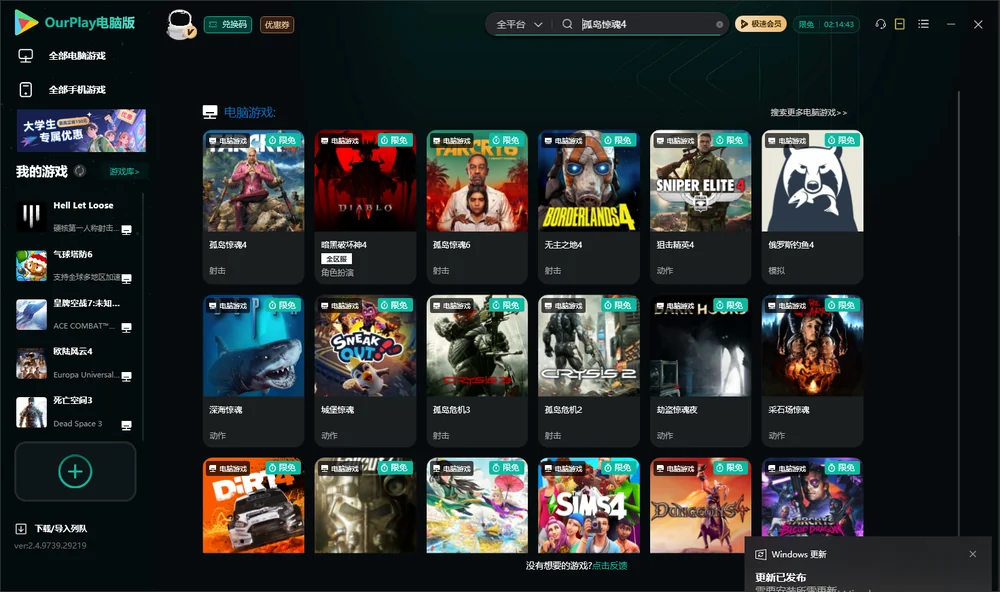The width and height of the screenshot is (1000, 592).
Task: Click PC icon beside 气球塔防6
Action: [126, 279]
